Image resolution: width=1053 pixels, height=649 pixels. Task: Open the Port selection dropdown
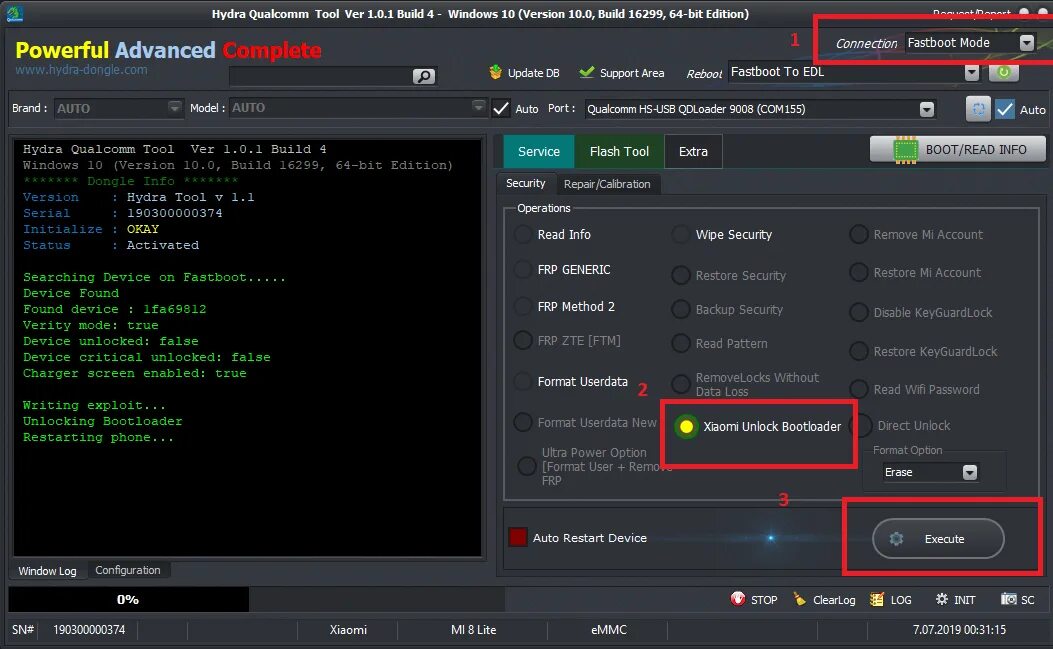pos(927,110)
